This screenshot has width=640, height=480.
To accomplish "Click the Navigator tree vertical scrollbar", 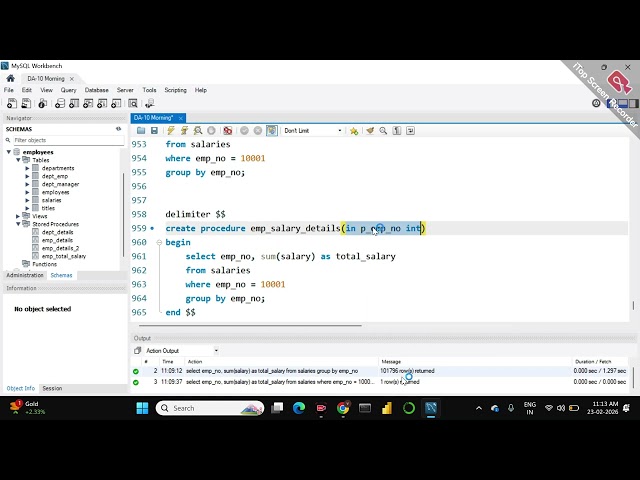I will click(123, 215).
